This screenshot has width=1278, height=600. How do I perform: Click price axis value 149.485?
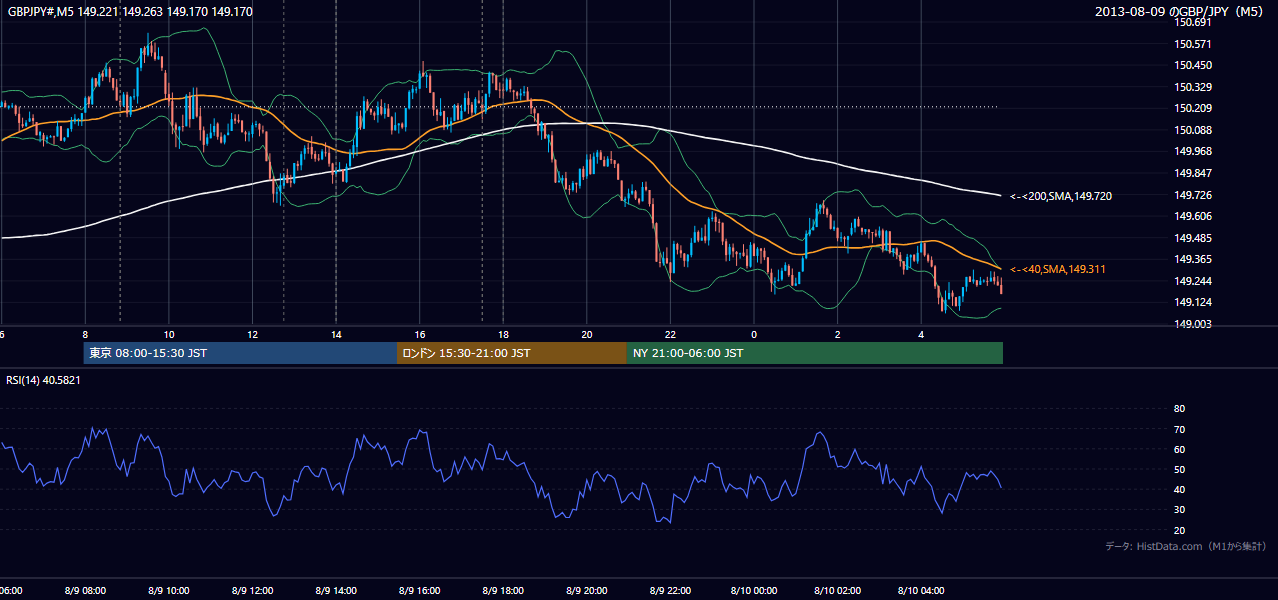1192,238
